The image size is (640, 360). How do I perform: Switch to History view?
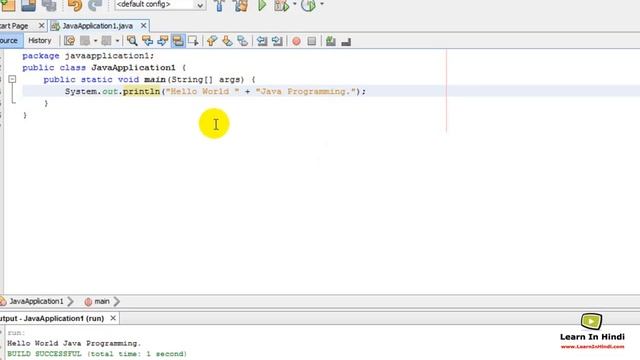point(40,40)
